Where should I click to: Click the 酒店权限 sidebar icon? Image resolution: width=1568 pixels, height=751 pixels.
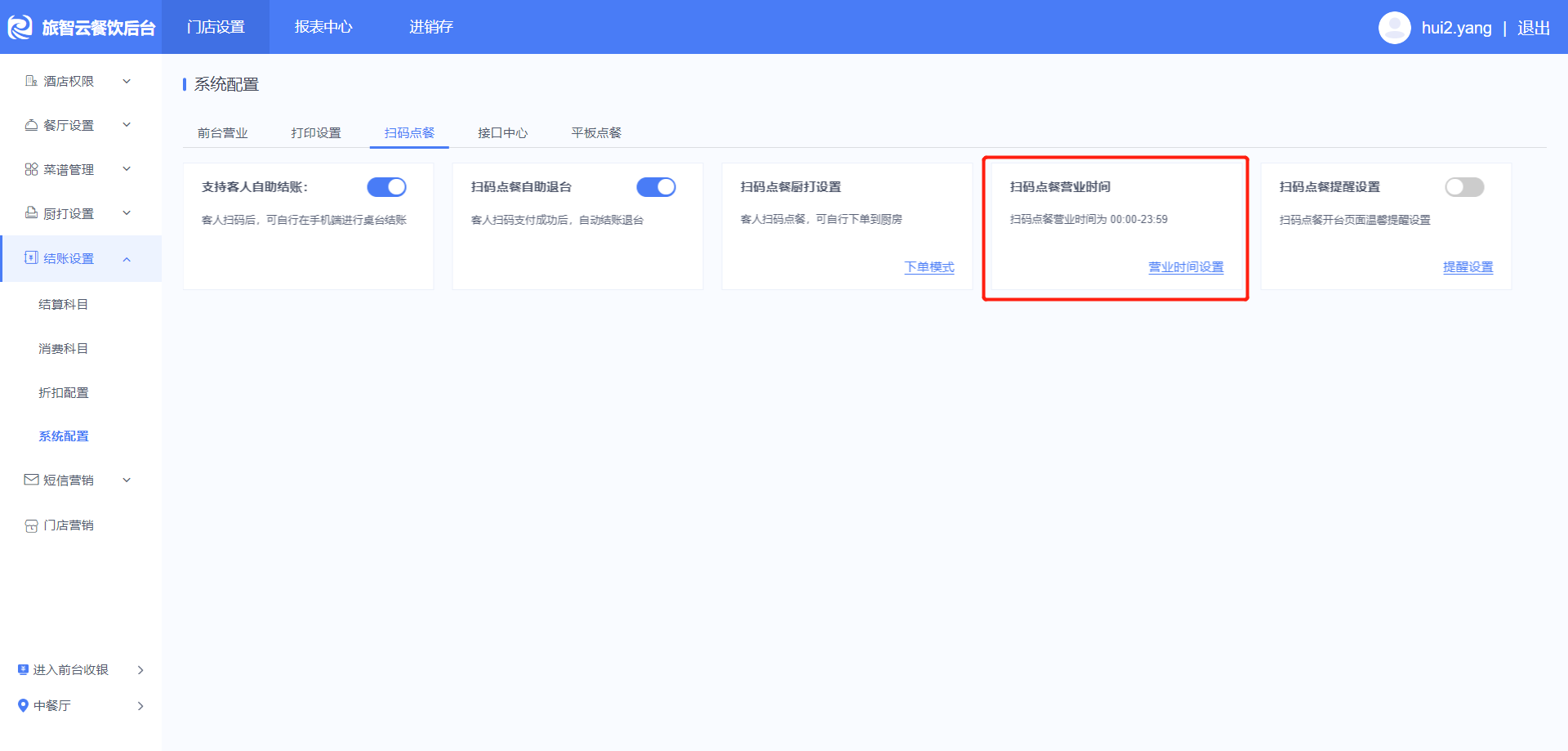tap(31, 81)
